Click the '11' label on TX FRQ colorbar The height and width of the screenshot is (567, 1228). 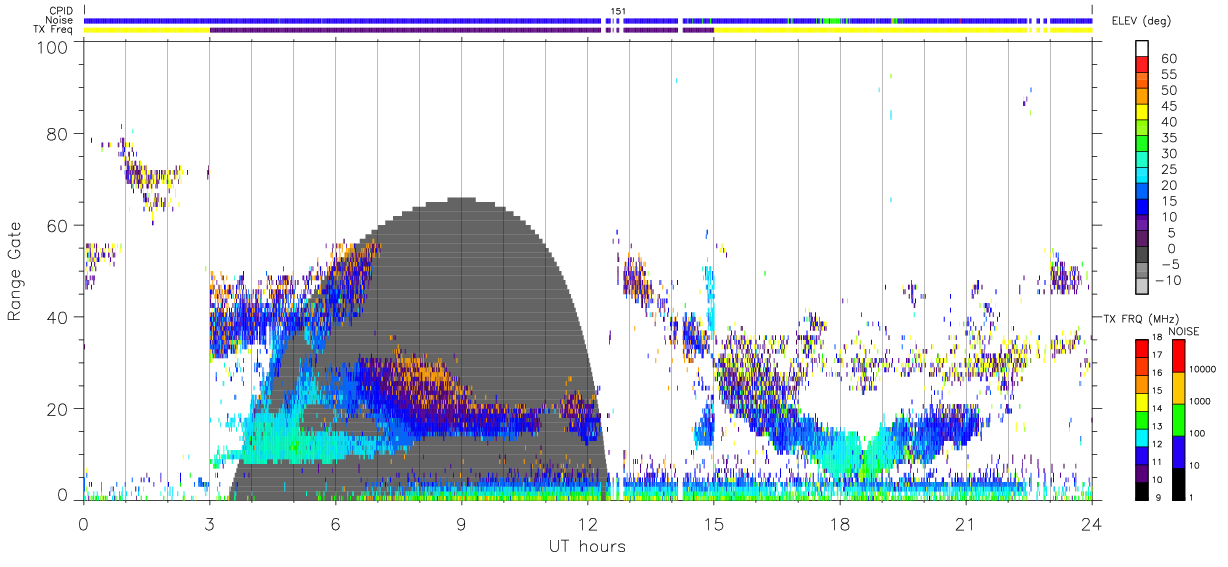1159,464
